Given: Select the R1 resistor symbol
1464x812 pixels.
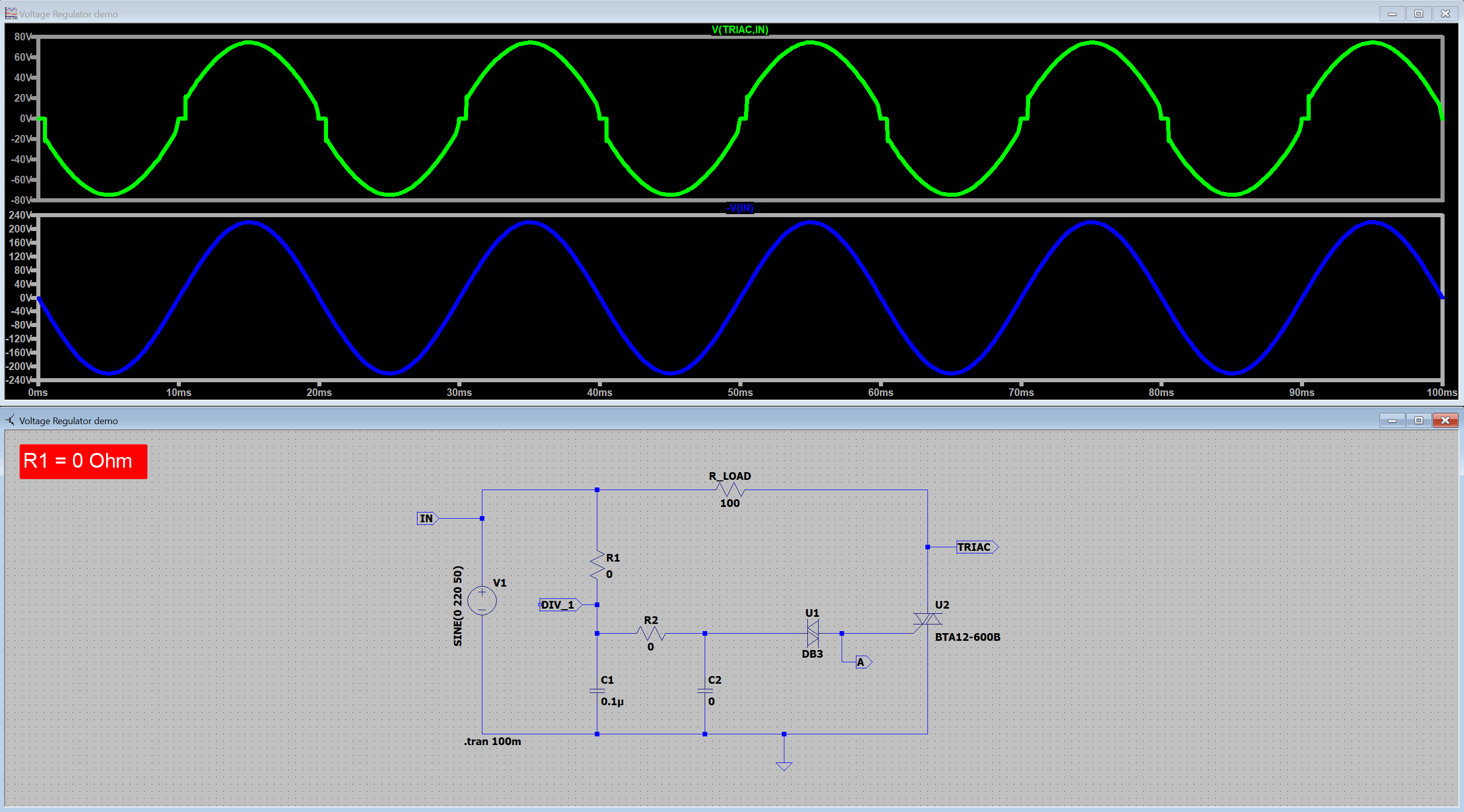Looking at the screenshot, I should pyautogui.click(x=597, y=564).
